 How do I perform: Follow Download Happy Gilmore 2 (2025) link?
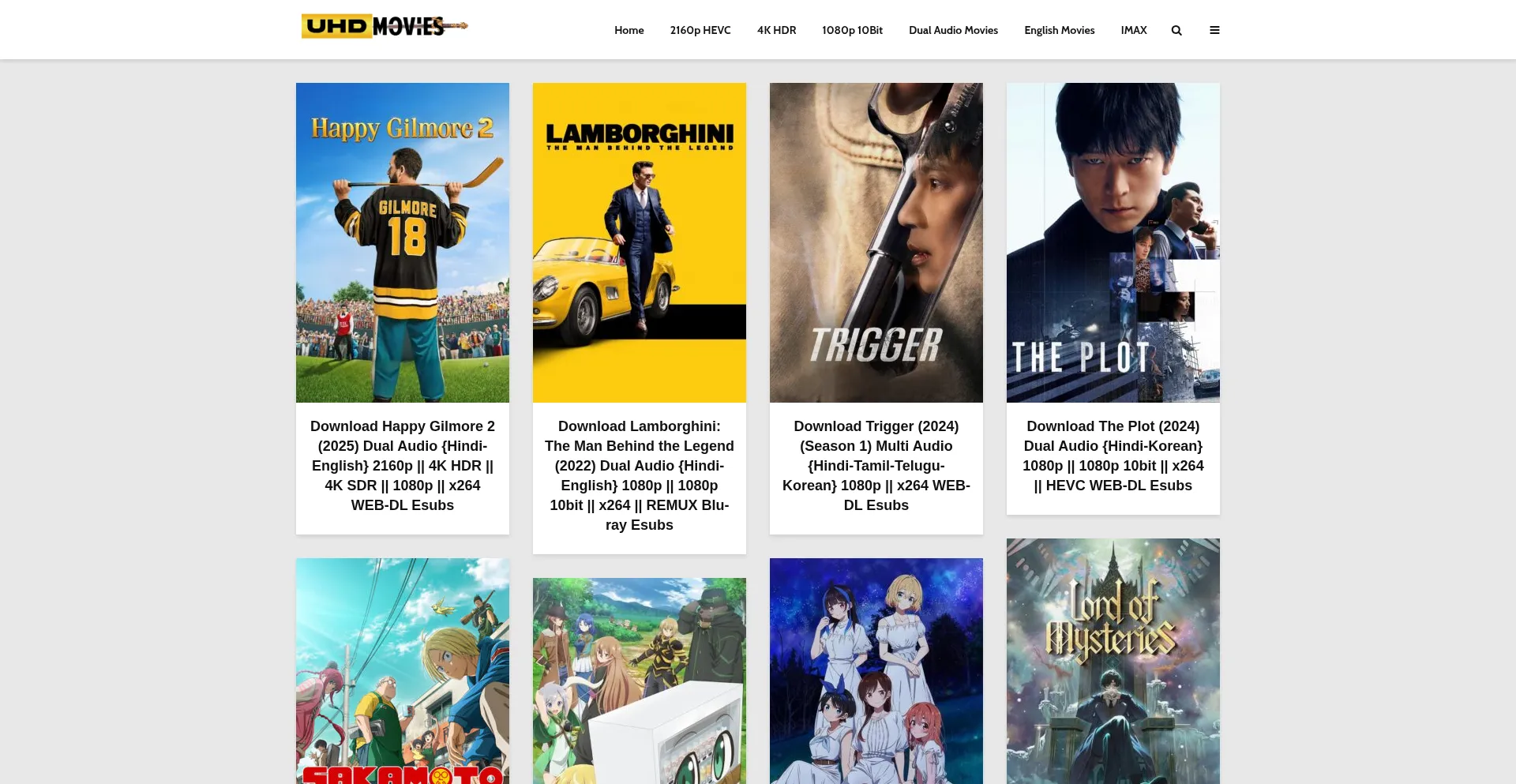(x=403, y=466)
